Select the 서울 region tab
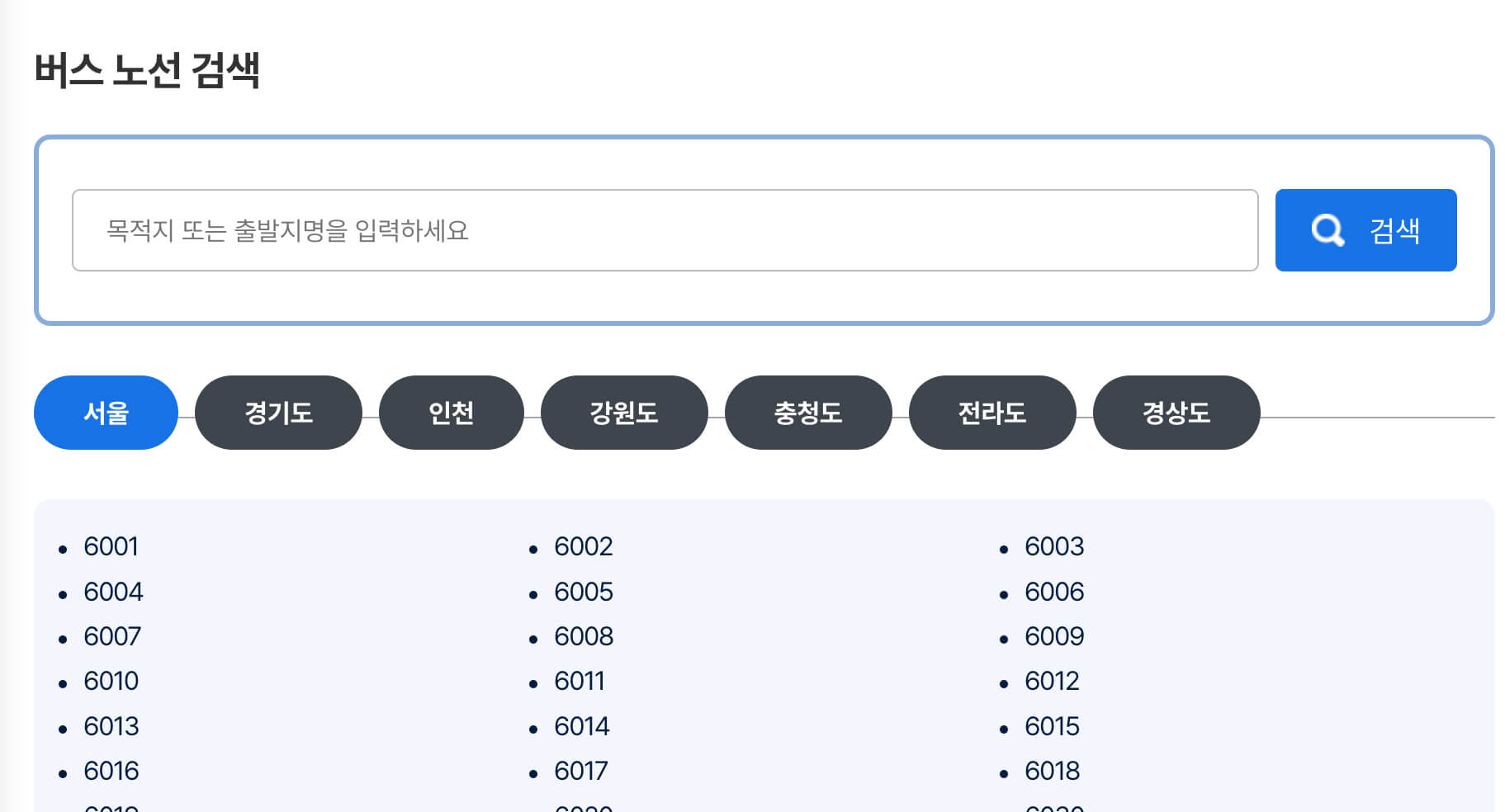Viewport: 1505px width, 812px height. tap(106, 413)
